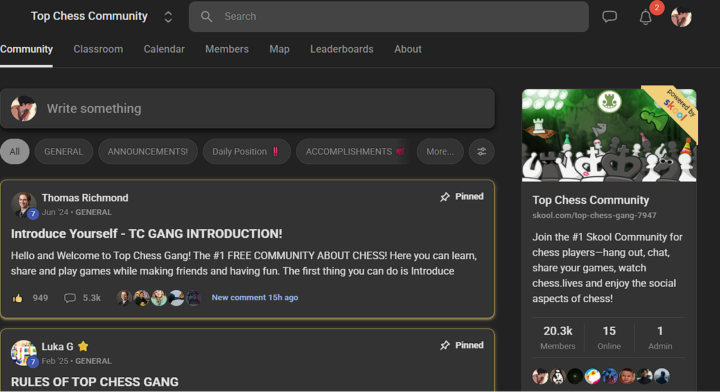Select the All category filter
The width and height of the screenshot is (720, 392).
[15, 151]
